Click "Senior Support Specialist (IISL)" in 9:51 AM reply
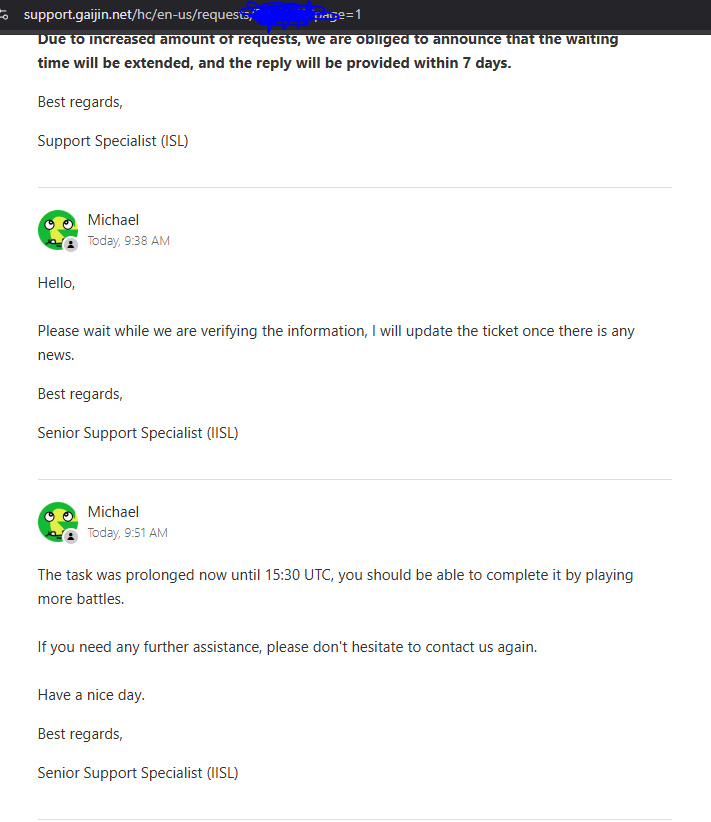 [x=138, y=772]
